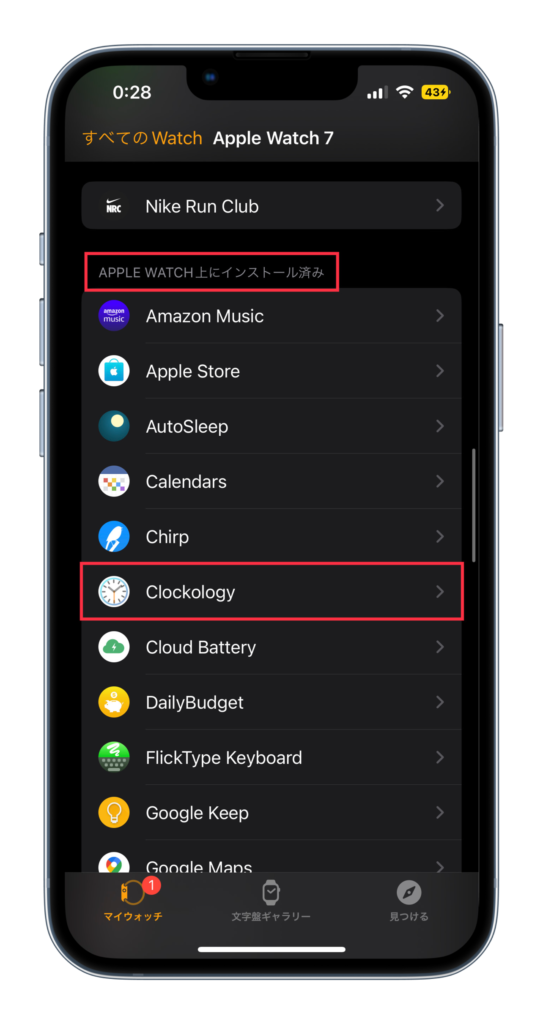Tap the DailyBudget piggy bank icon
Viewport: 543px width, 1024px height.
114,702
